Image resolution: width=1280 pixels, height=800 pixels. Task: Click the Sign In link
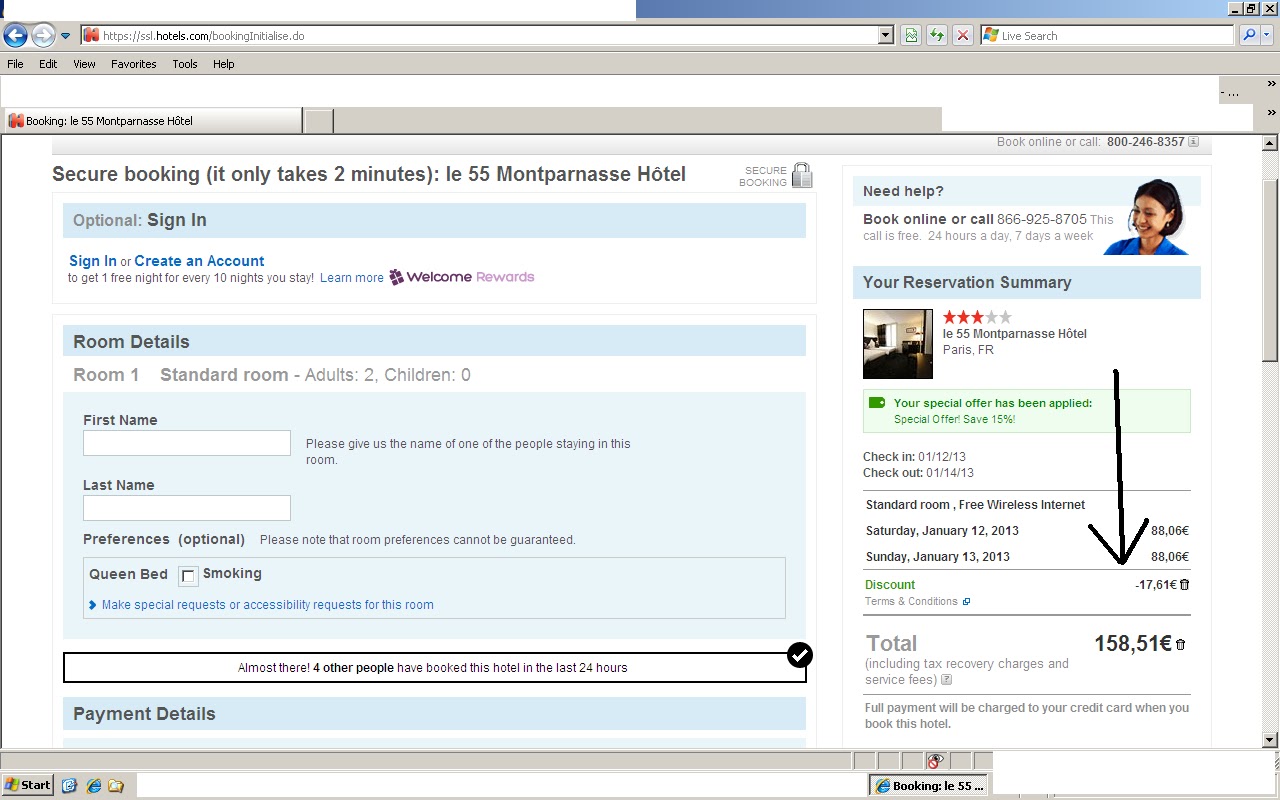pos(93,261)
